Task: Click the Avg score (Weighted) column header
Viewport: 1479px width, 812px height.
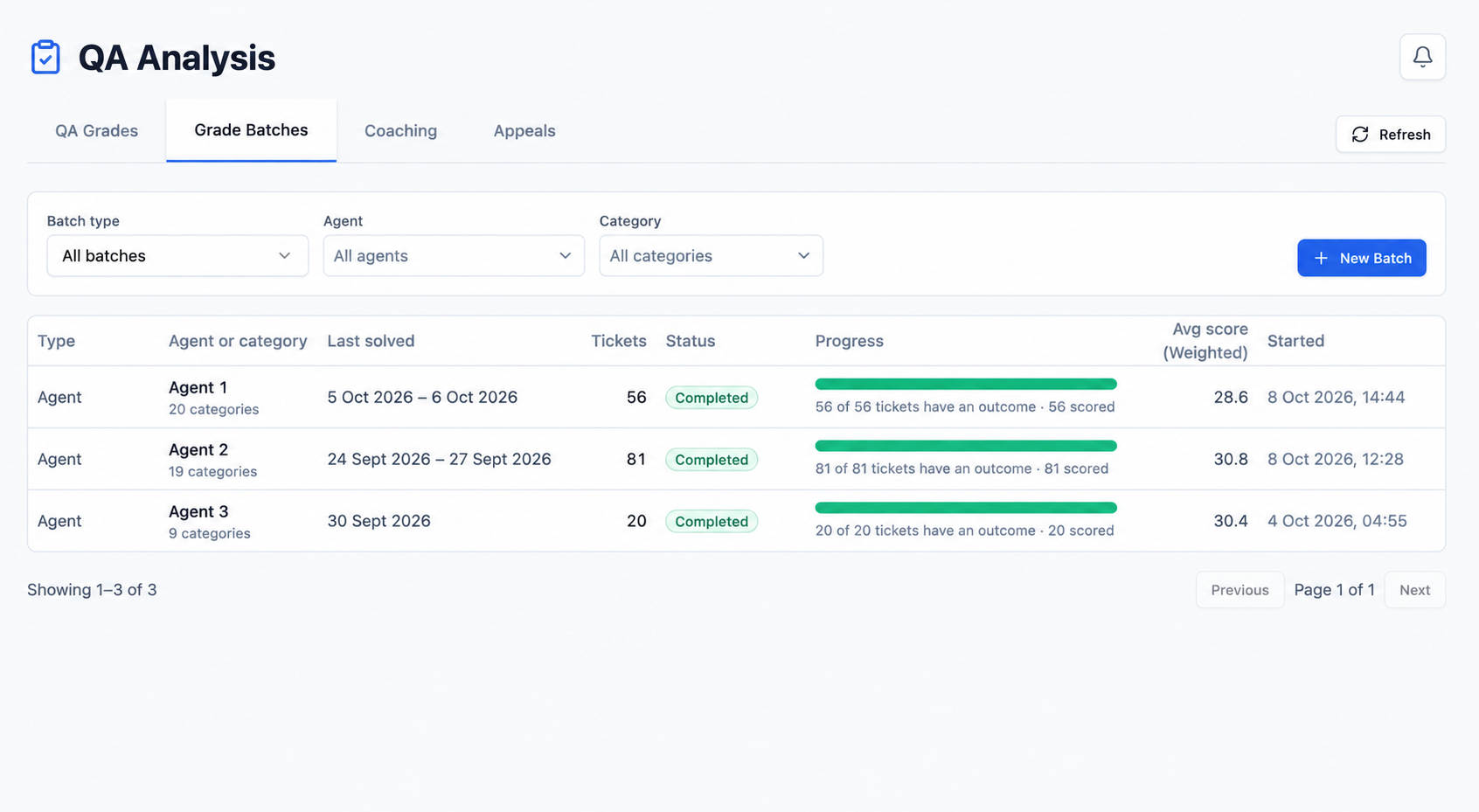Action: [1205, 341]
